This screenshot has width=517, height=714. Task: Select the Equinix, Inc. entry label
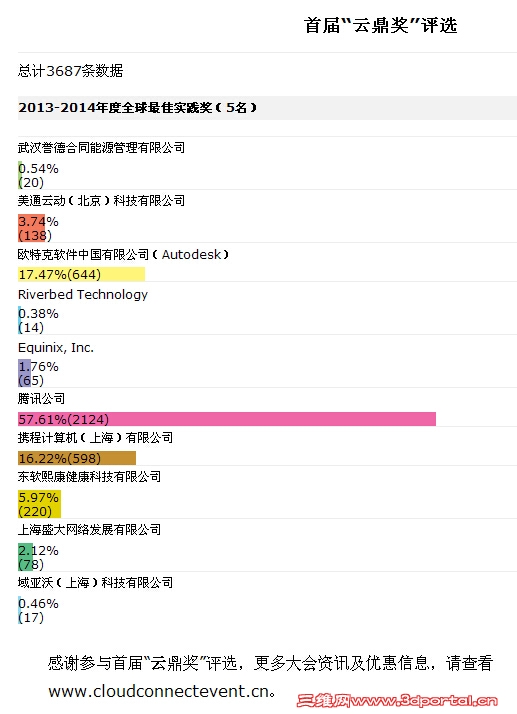[x=56, y=347]
